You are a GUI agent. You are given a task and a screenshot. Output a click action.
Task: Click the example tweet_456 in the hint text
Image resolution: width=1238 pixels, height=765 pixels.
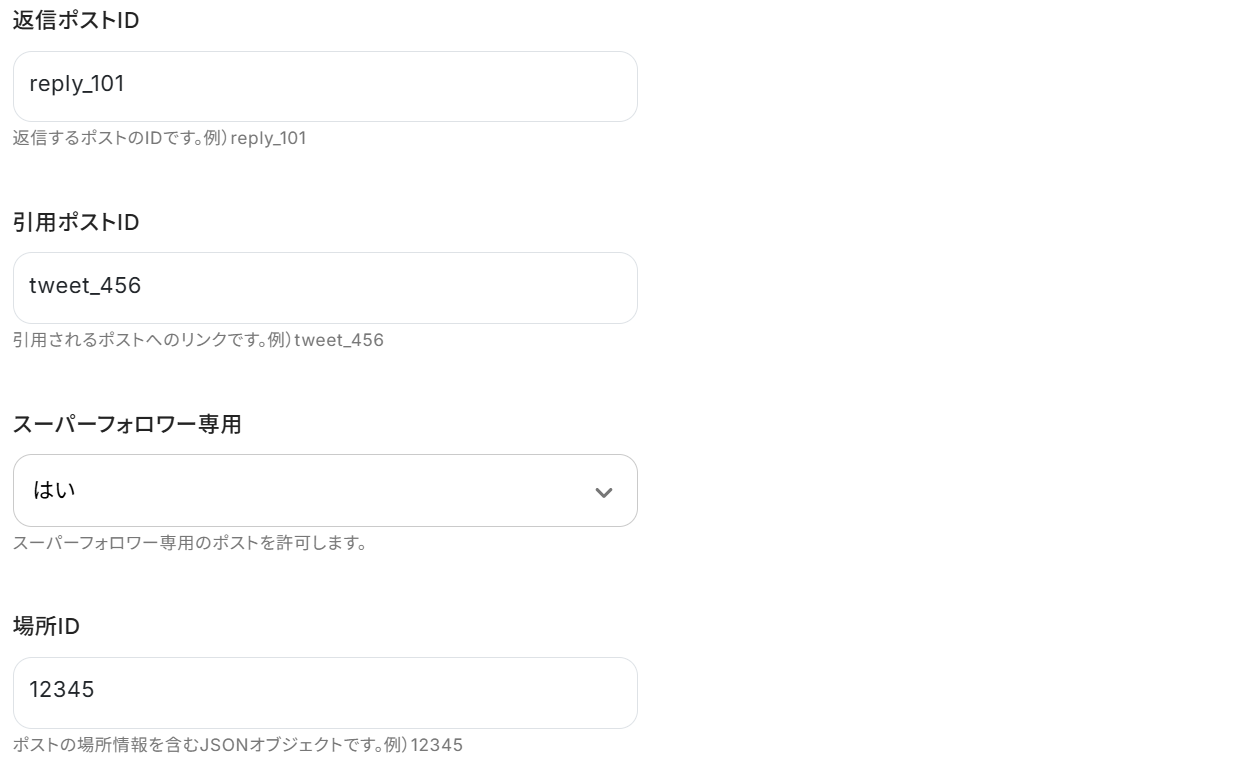339,340
